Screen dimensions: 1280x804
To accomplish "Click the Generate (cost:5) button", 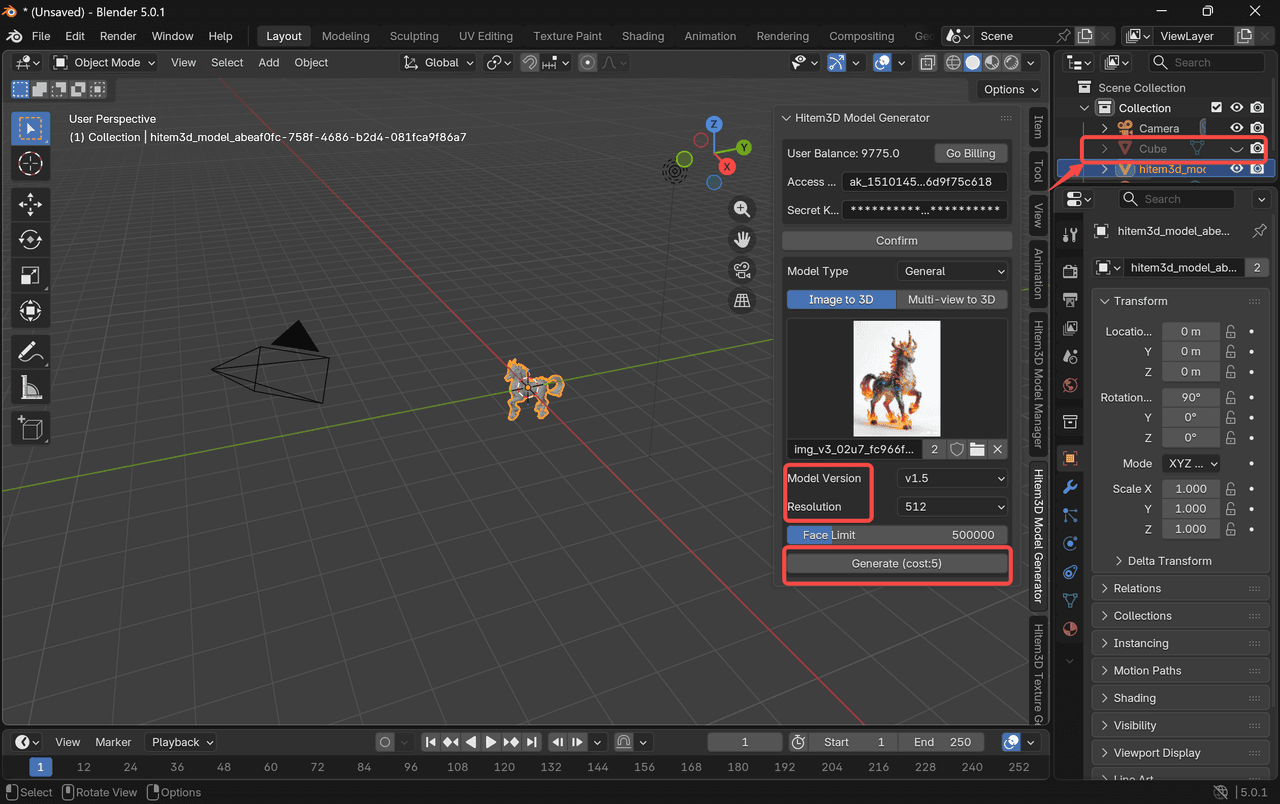I will coord(897,563).
